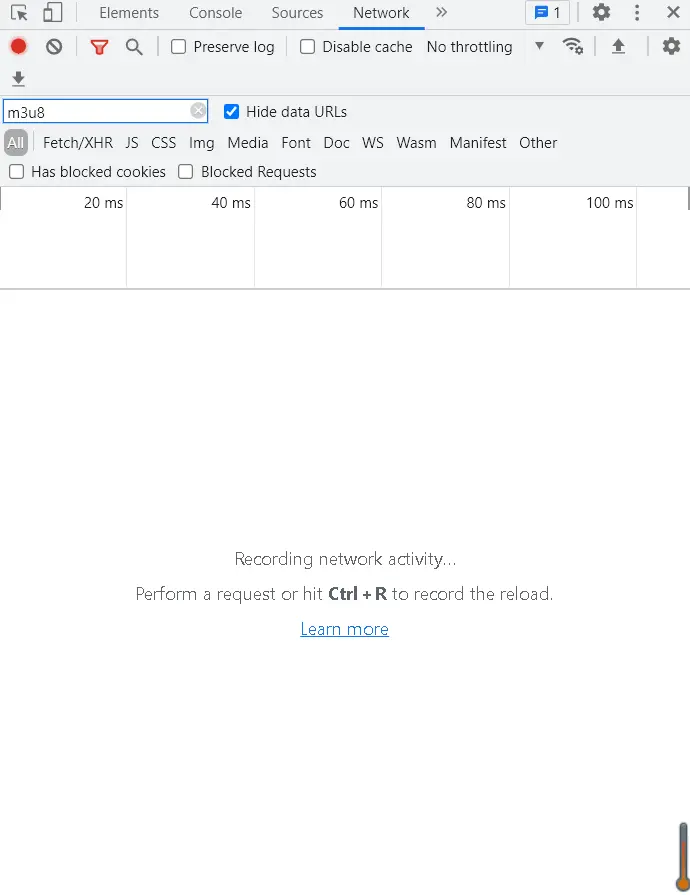
Task: Filter by WS requests
Action: click(373, 143)
